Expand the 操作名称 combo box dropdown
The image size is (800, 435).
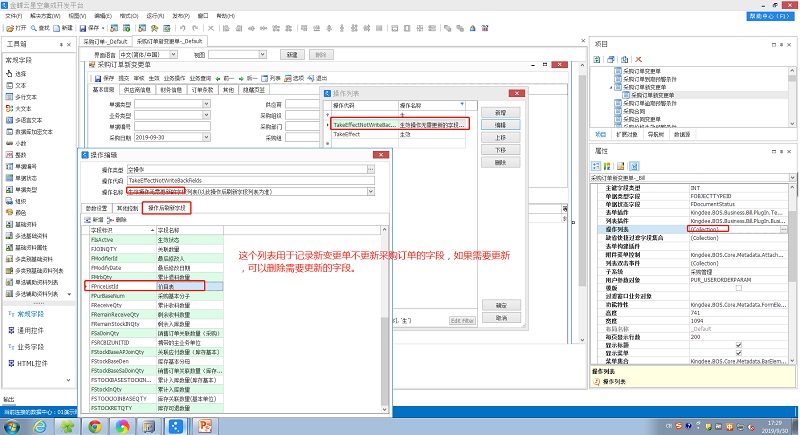click(x=372, y=190)
